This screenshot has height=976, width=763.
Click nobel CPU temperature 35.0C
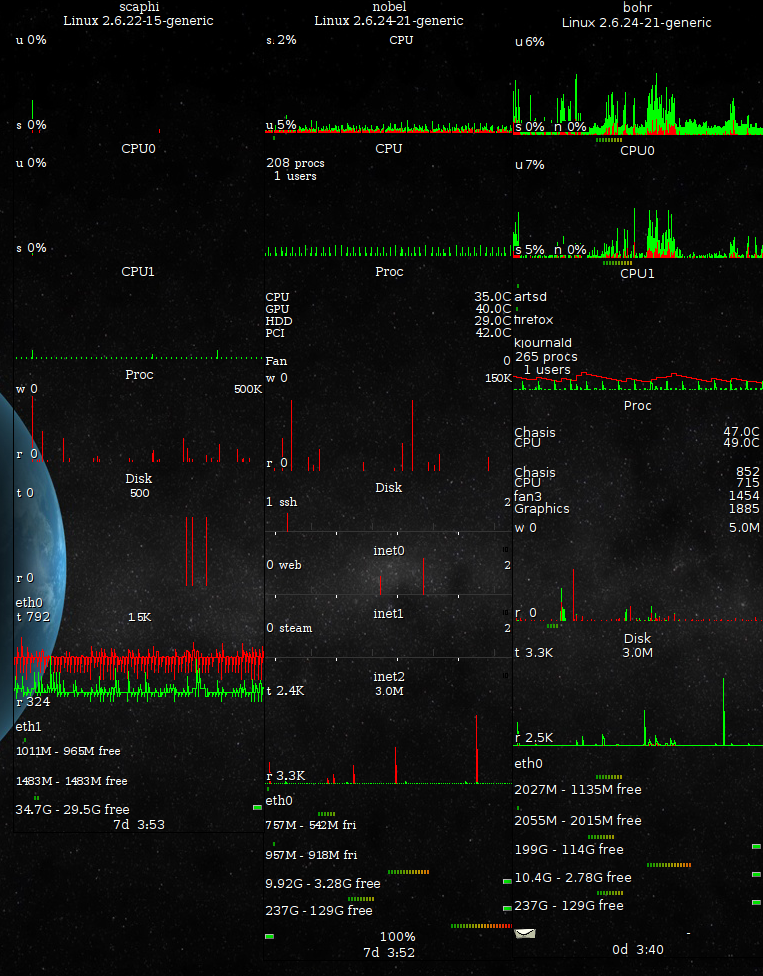click(x=492, y=297)
